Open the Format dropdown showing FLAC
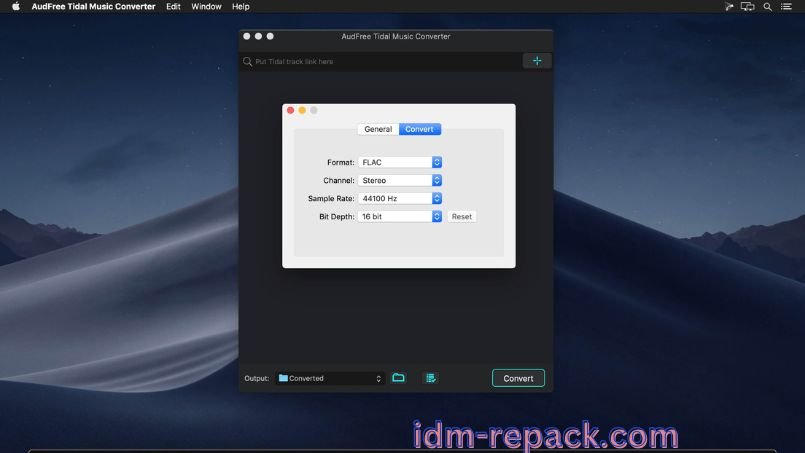805x453 pixels. point(400,162)
